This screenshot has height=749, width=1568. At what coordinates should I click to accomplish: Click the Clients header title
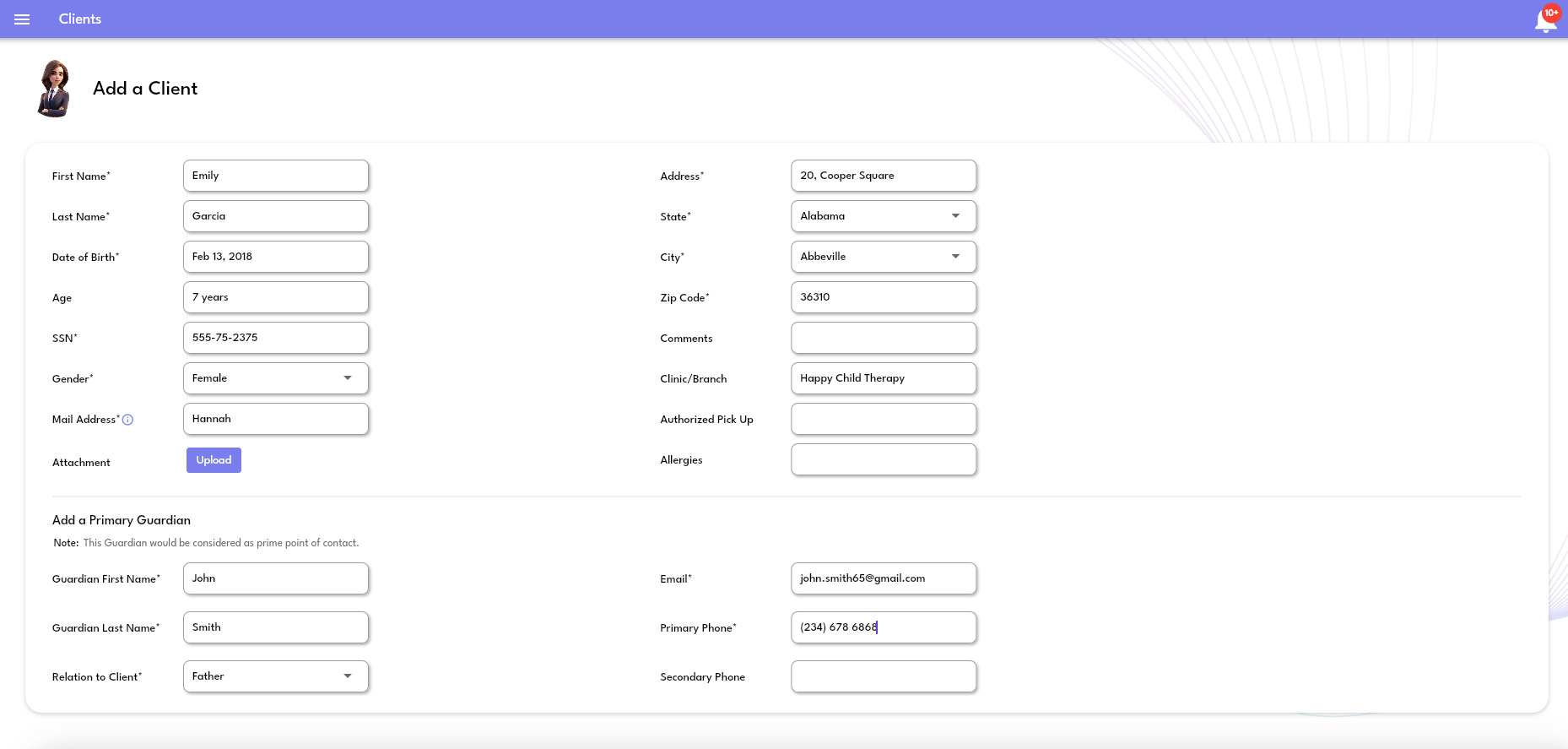click(x=80, y=19)
